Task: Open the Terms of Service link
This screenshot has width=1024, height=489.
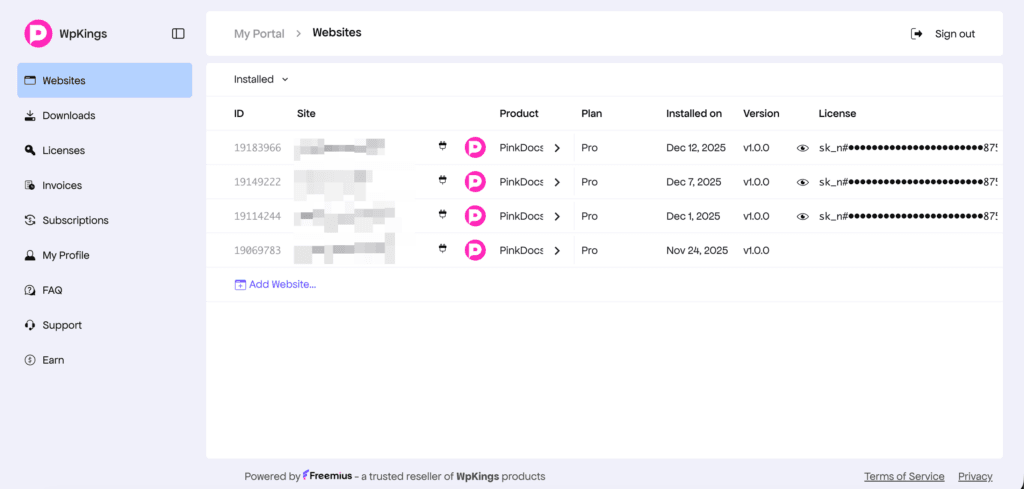Action: [x=904, y=476]
